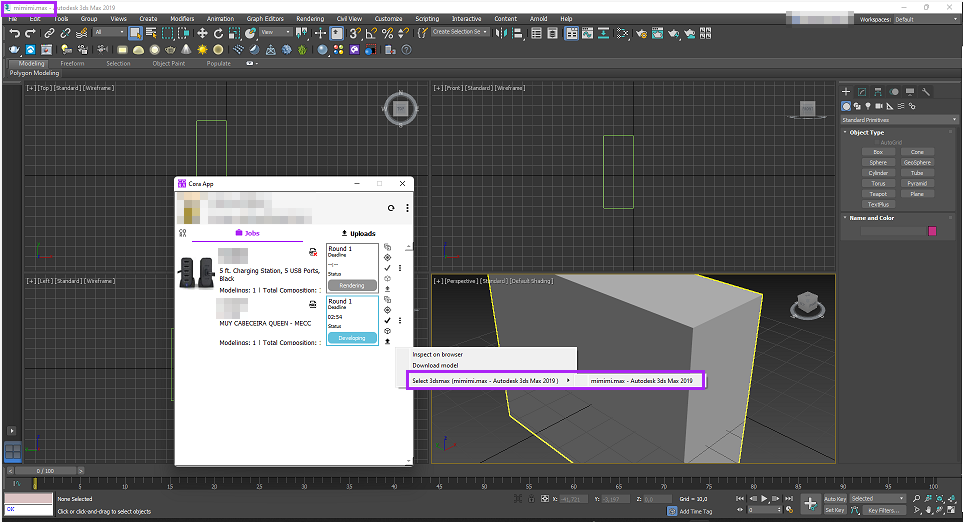Click the Developing status button
The width and height of the screenshot is (963, 522).
pos(352,337)
